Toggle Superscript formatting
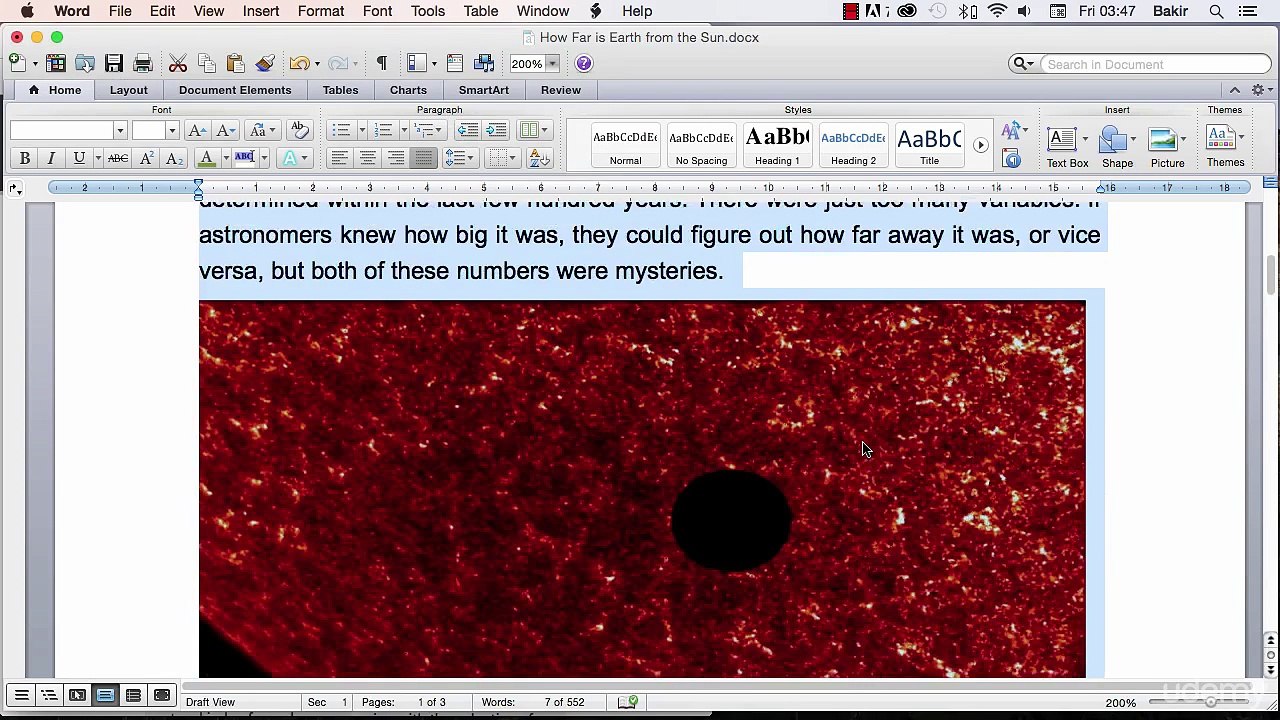Viewport: 1280px width, 720px height. pos(146,158)
